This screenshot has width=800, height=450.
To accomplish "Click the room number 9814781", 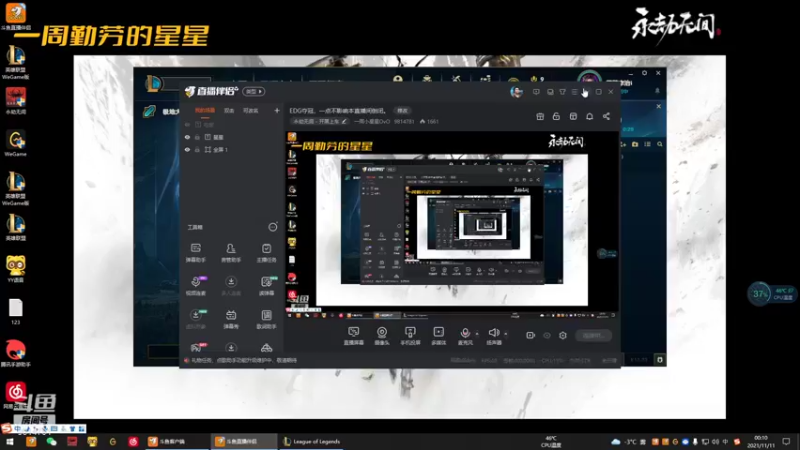I will (x=404, y=121).
